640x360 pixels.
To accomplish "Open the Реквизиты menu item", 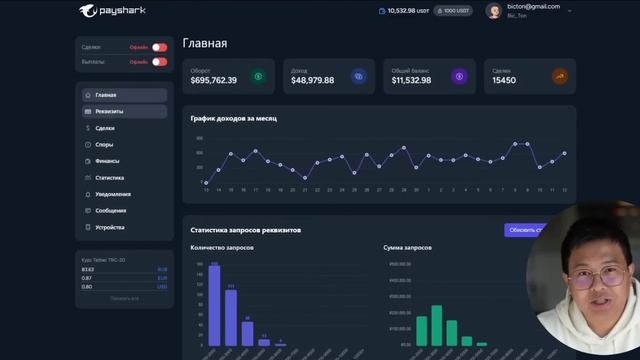I will 124,111.
